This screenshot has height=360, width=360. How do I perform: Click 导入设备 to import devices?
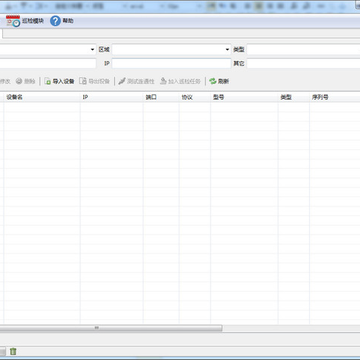click(x=59, y=81)
